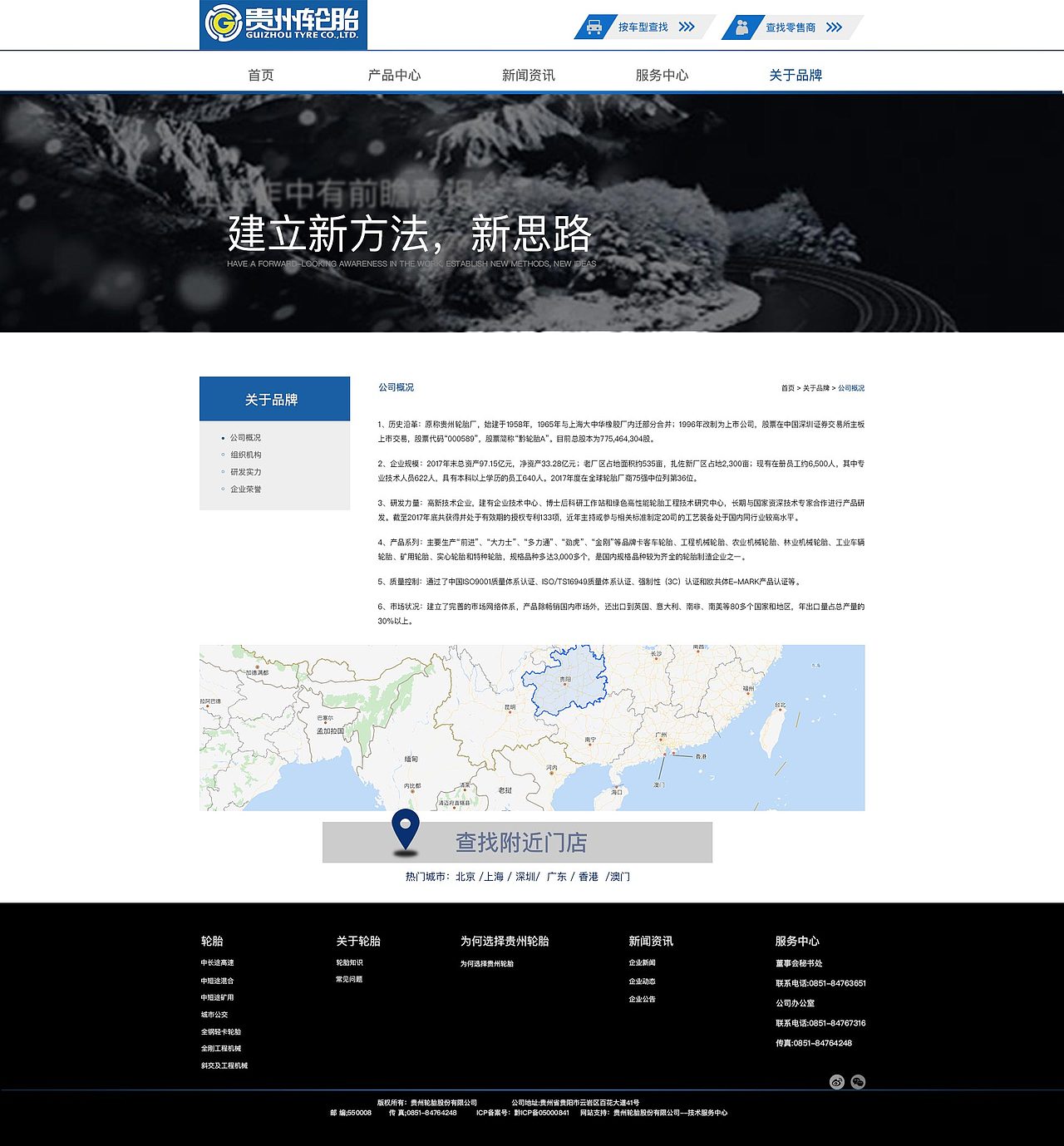Viewport: 1064px width, 1146px height.
Task: Choose 深圳 from popular cities
Action: pyautogui.click(x=525, y=877)
